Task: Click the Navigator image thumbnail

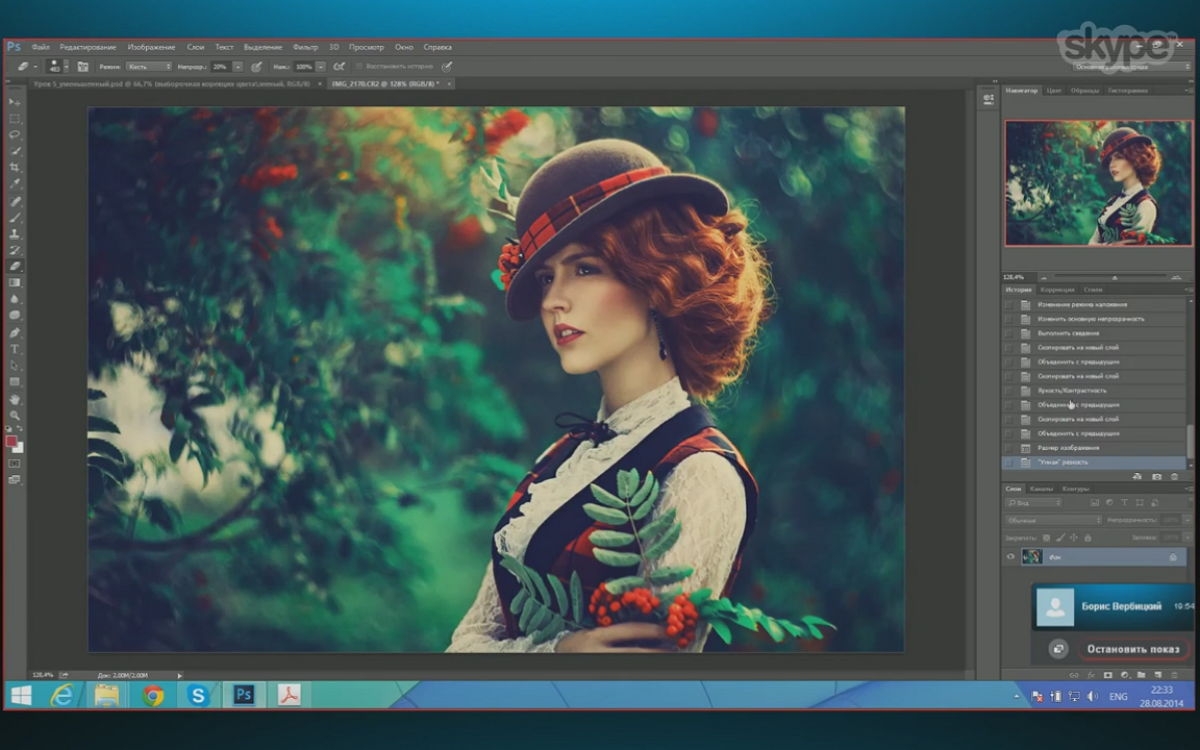Action: click(x=1098, y=183)
